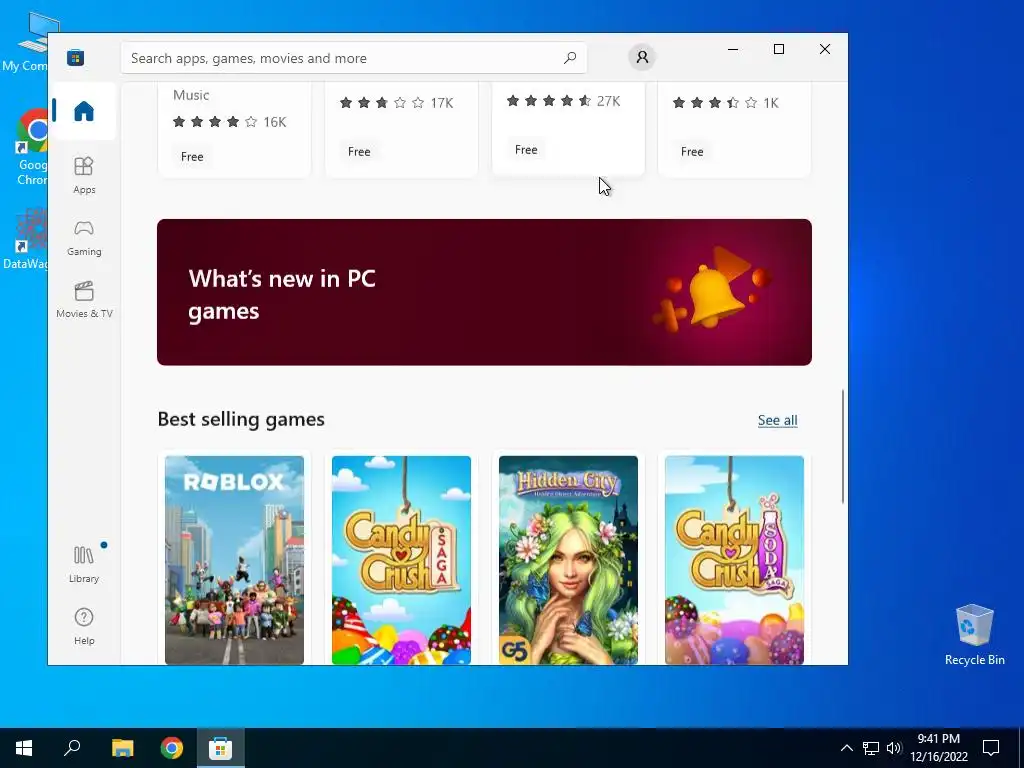
Task: Click the Store window vertical scrollbar
Action: pyautogui.click(x=842, y=446)
